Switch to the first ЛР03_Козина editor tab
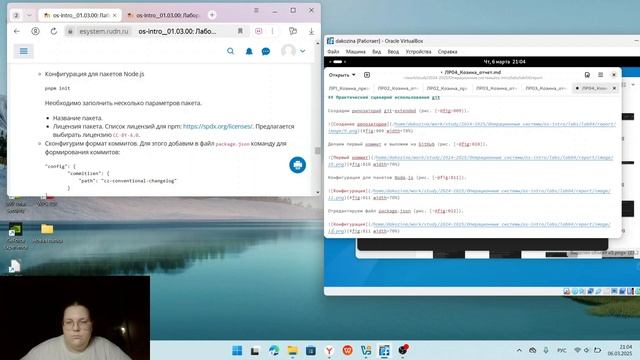The width and height of the screenshot is (640, 360). coord(496,88)
